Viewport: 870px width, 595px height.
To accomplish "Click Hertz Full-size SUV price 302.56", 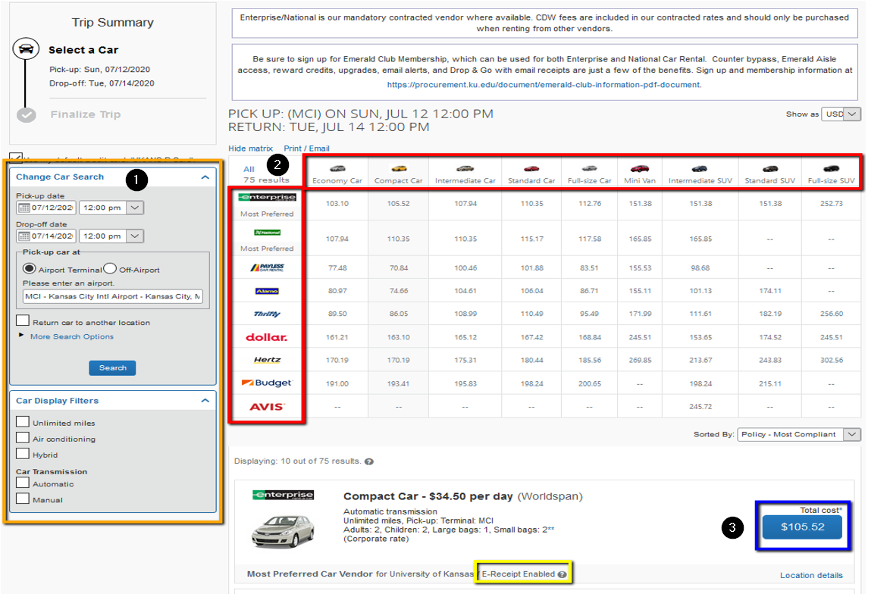I will click(x=831, y=360).
